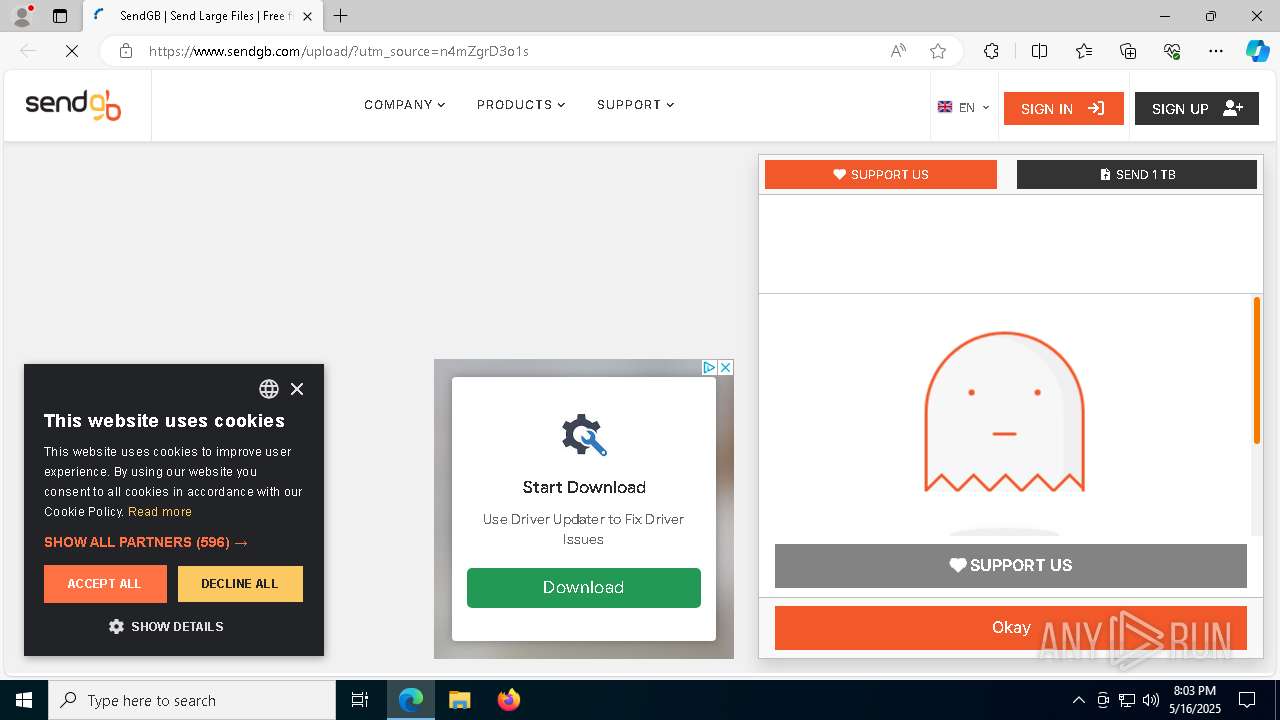Go to the SendGB logo homepage
Screen dimensions: 1280x720
tap(73, 105)
